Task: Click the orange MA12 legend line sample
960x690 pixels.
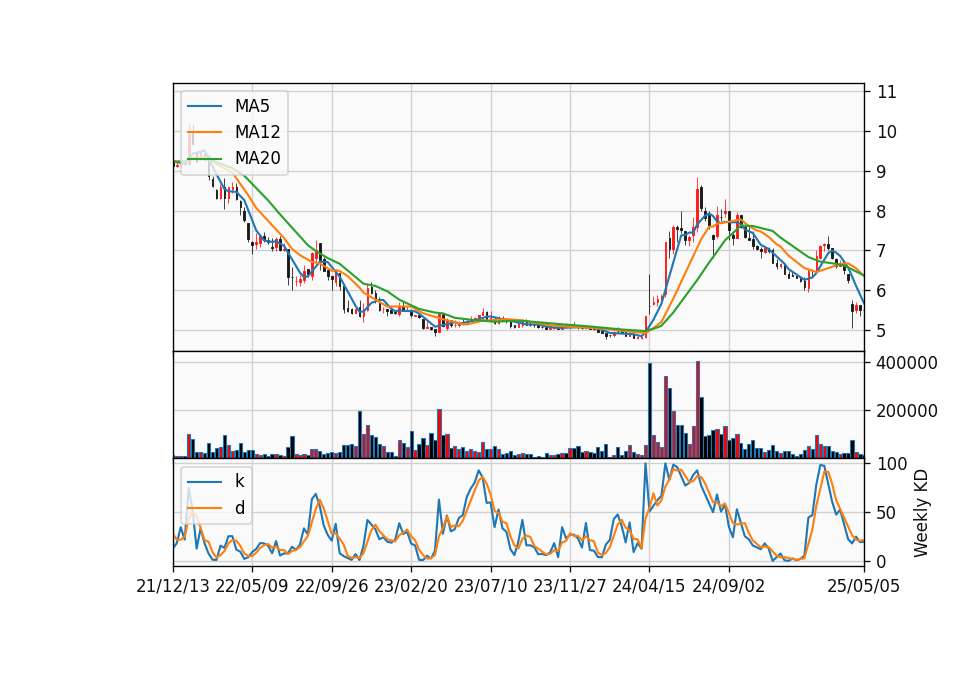Action: pyautogui.click(x=204, y=132)
